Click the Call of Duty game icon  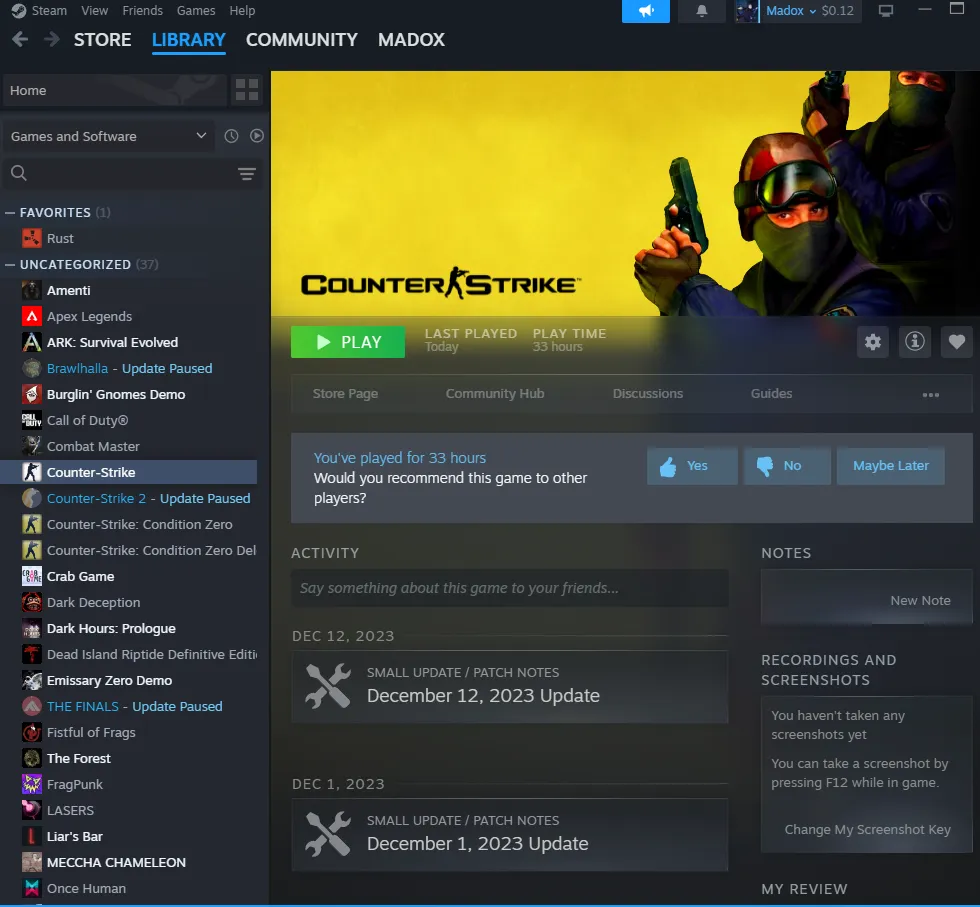[32, 420]
